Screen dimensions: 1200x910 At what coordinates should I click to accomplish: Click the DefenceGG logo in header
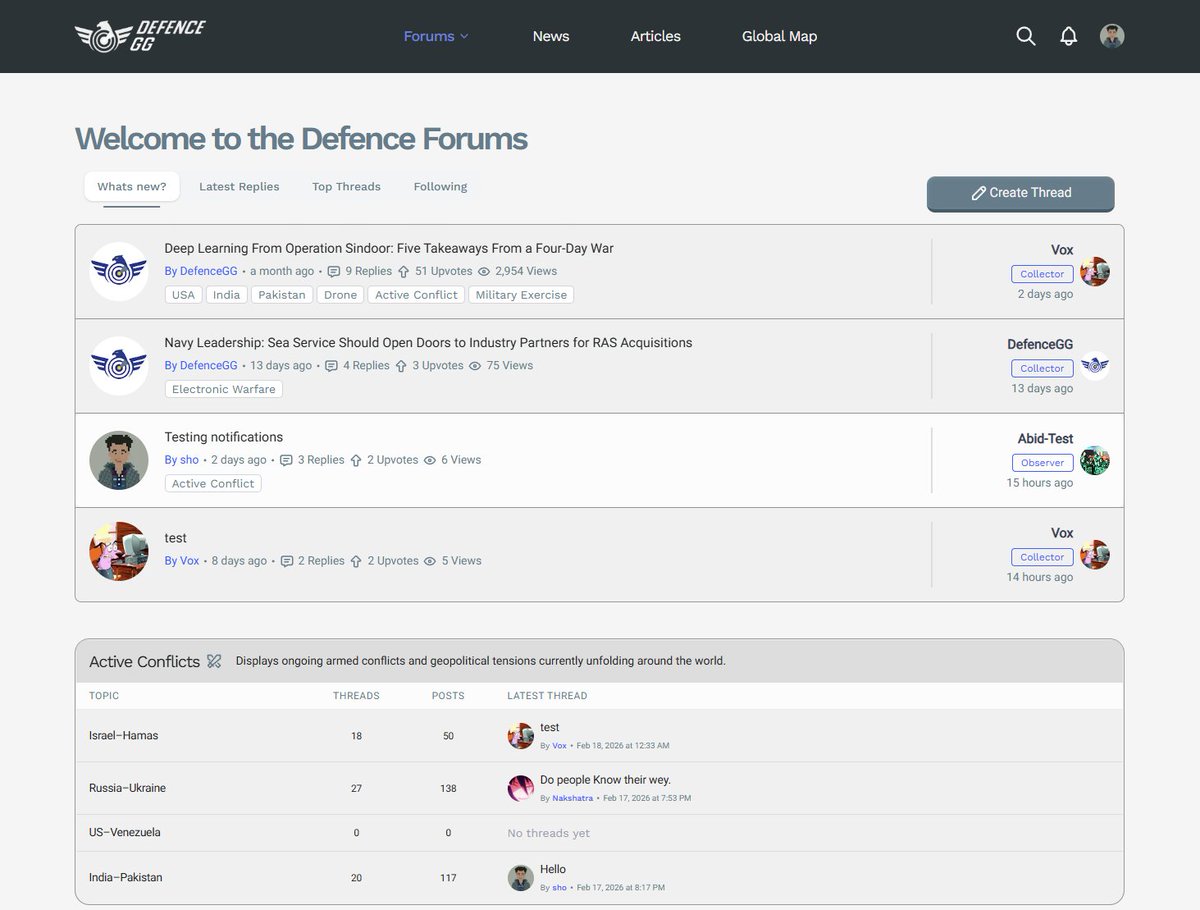click(140, 36)
